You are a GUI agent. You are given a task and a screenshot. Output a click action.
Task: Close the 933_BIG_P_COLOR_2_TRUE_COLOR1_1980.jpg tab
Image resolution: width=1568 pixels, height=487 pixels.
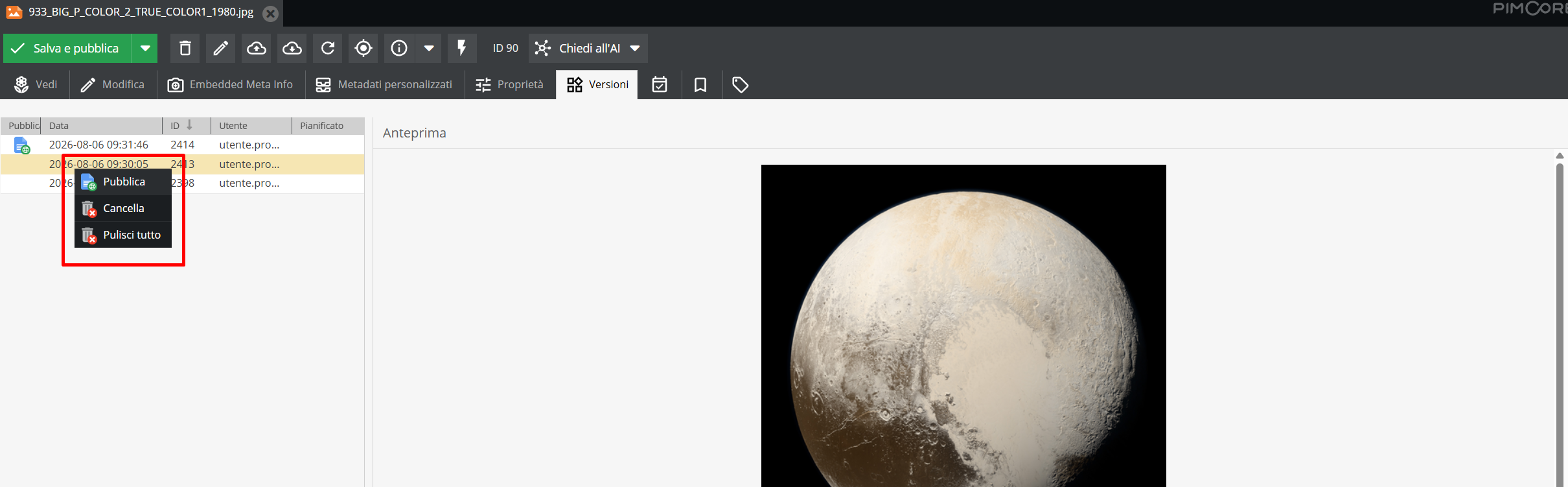[x=271, y=14]
